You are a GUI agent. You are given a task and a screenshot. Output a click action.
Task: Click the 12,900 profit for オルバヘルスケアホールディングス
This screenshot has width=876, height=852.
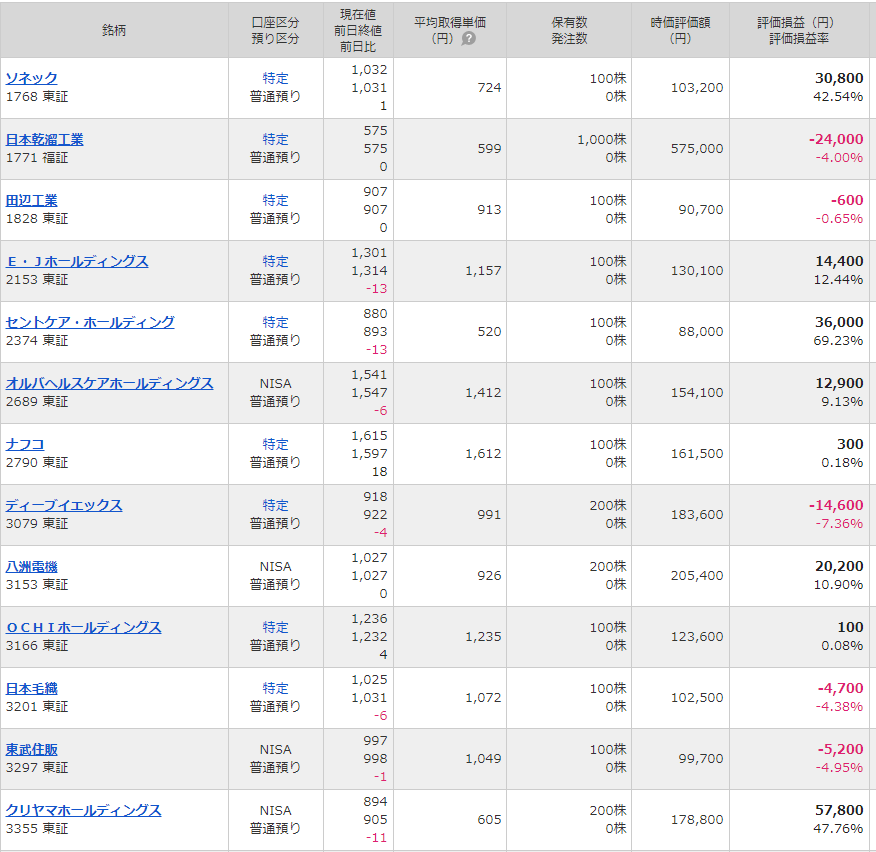[839, 383]
